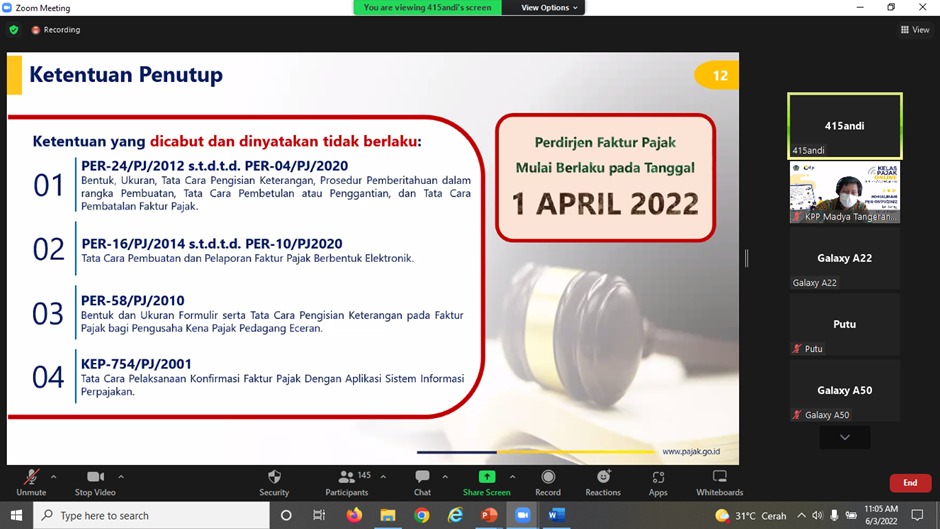Viewport: 940px width, 529px height.
Task: Open the Reactions menu
Action: point(603,480)
